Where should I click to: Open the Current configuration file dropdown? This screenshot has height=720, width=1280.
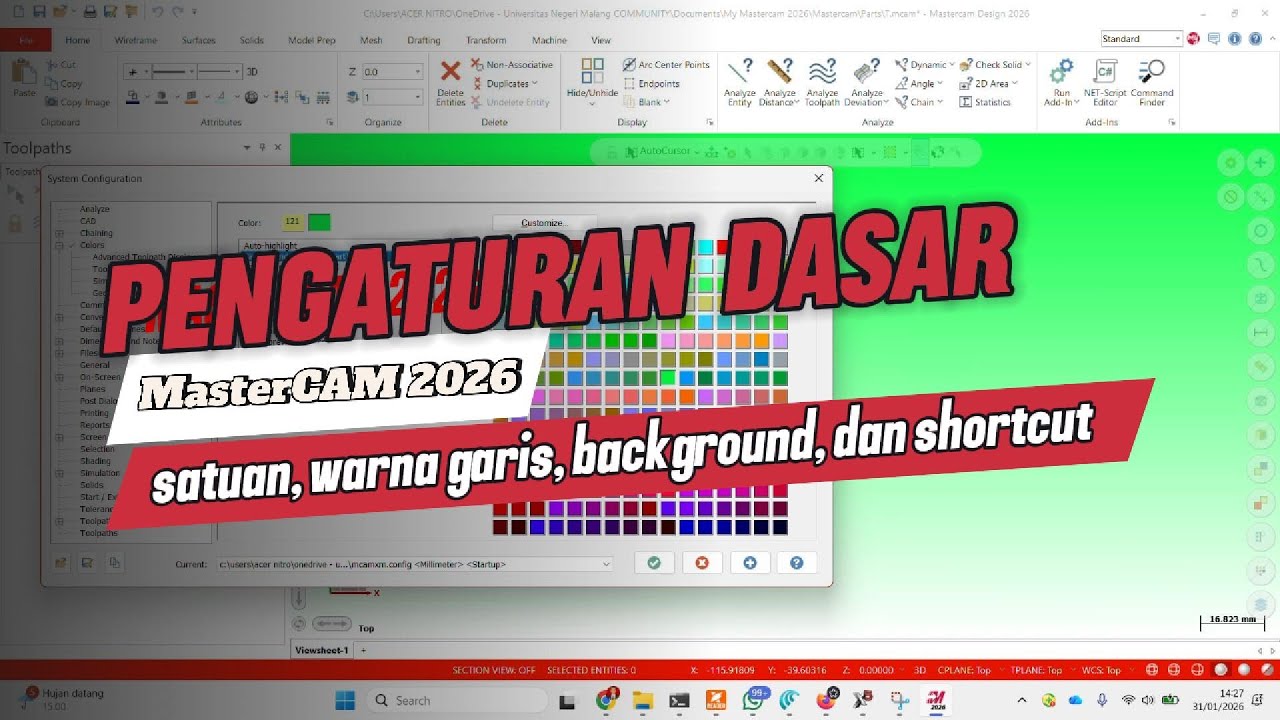pyautogui.click(x=606, y=564)
